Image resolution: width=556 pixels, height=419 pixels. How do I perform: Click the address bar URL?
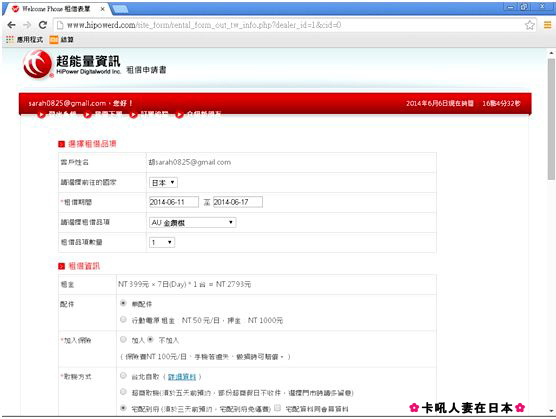point(204,25)
